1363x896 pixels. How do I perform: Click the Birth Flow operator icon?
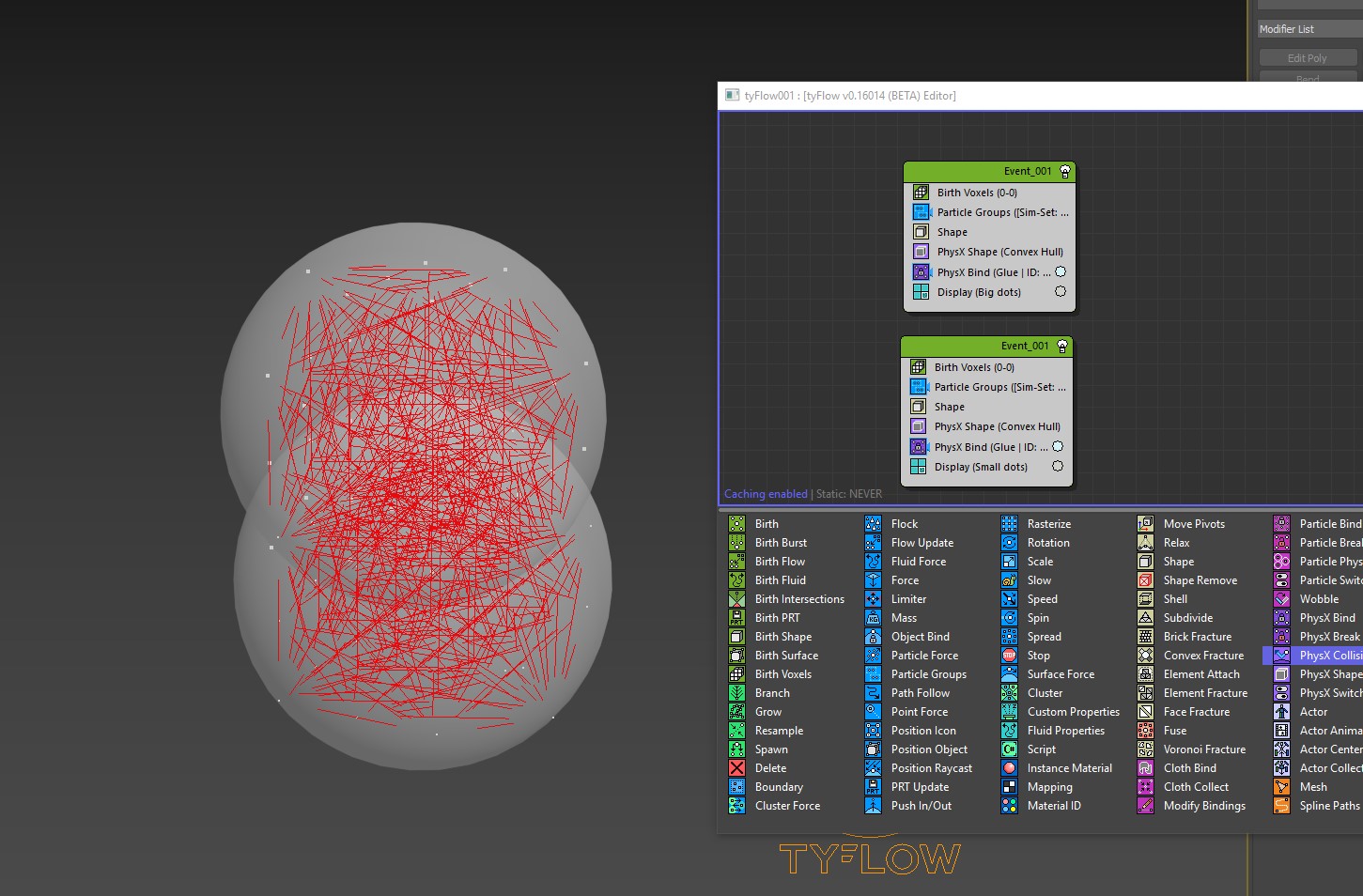coord(737,562)
